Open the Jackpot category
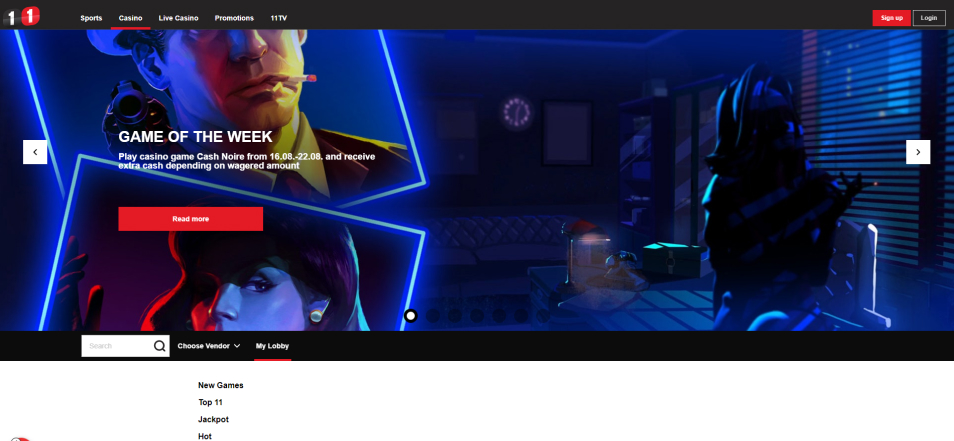The image size is (954, 441). (214, 420)
